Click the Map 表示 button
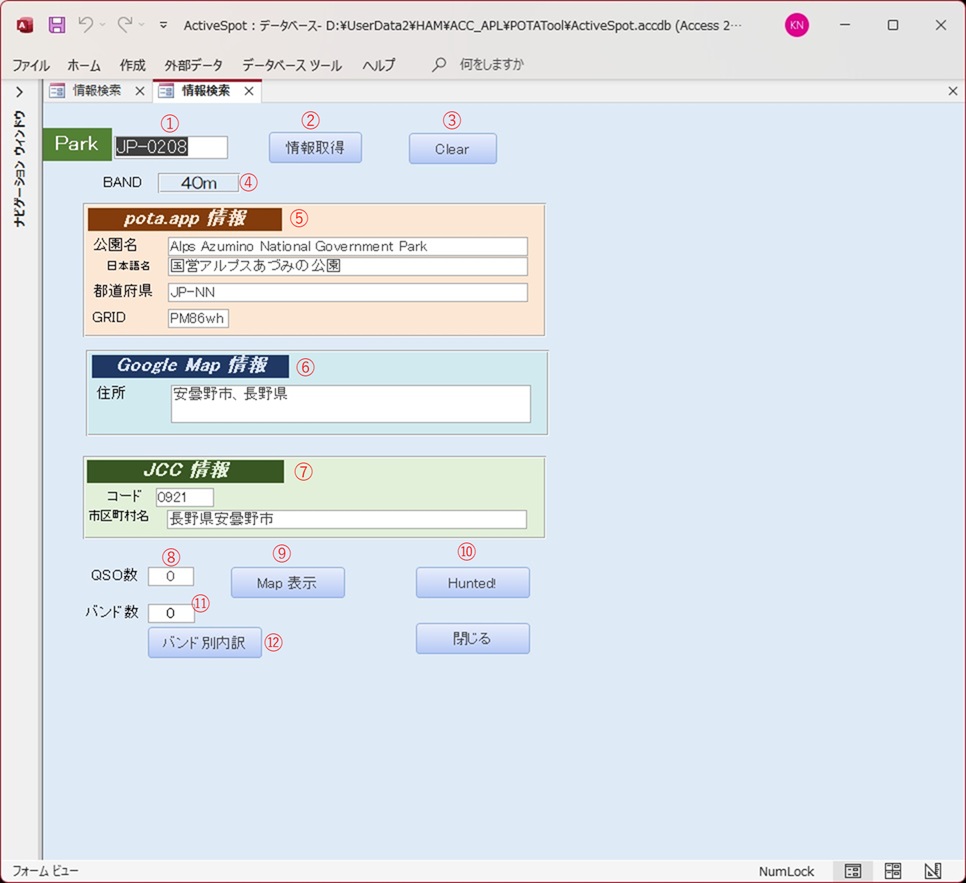This screenshot has width=966, height=883. pyautogui.click(x=287, y=583)
